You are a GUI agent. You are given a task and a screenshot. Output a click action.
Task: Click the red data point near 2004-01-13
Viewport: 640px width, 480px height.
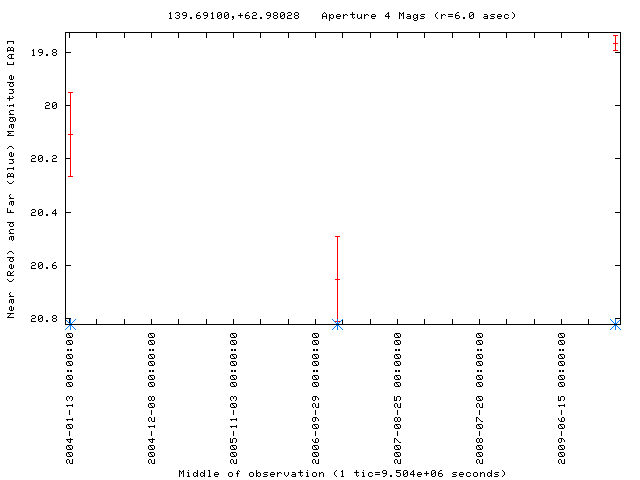coord(71,134)
